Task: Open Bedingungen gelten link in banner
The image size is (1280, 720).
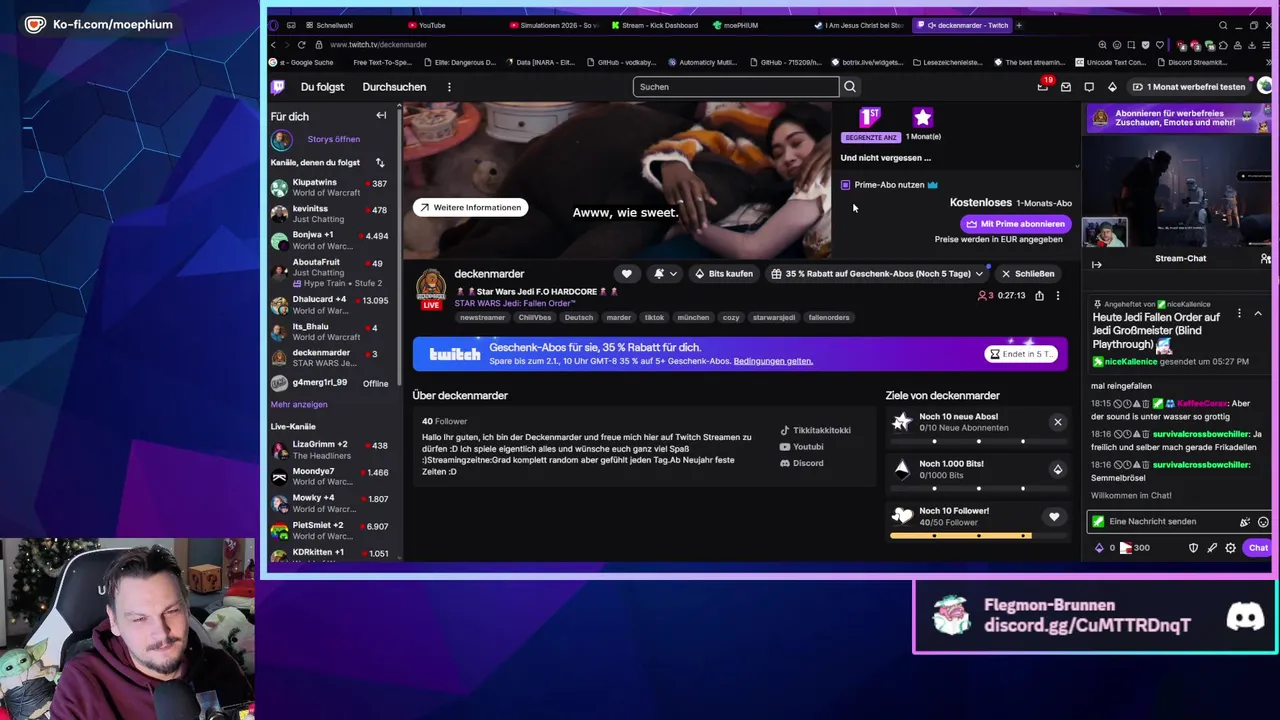Action: [773, 361]
